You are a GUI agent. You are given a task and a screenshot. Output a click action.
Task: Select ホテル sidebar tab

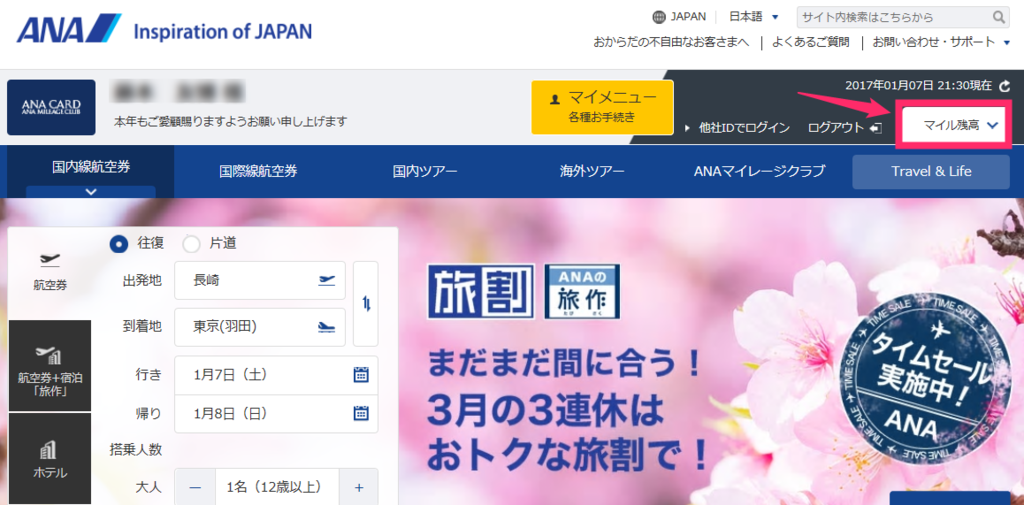tap(50, 459)
